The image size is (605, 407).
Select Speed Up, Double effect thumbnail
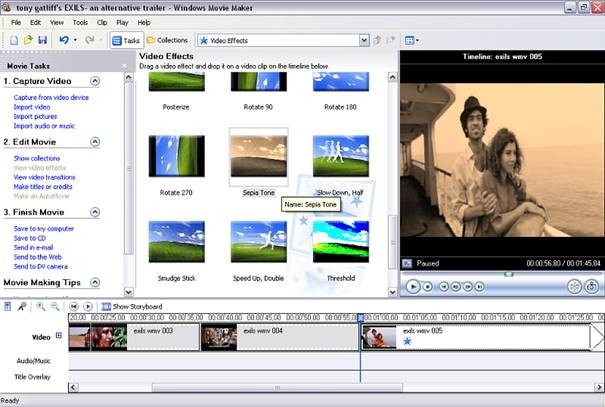point(259,241)
